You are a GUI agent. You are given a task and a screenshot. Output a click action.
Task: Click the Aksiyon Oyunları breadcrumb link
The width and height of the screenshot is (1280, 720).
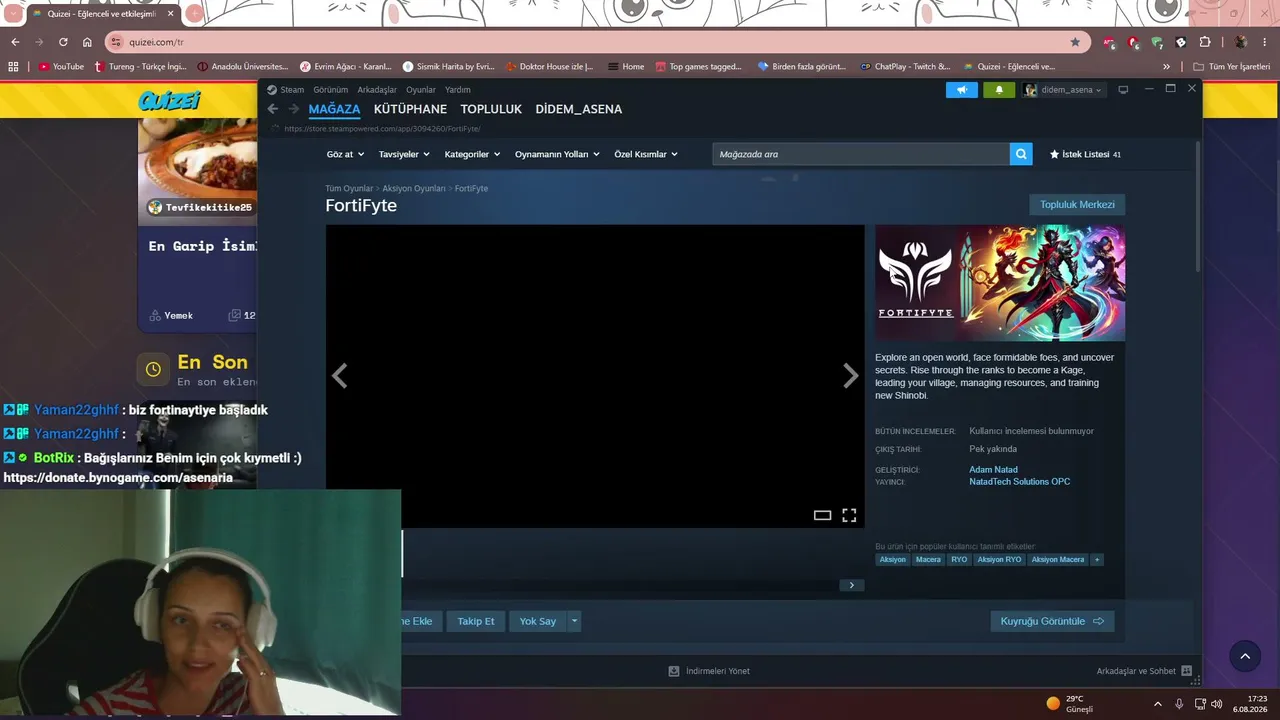[x=414, y=188]
